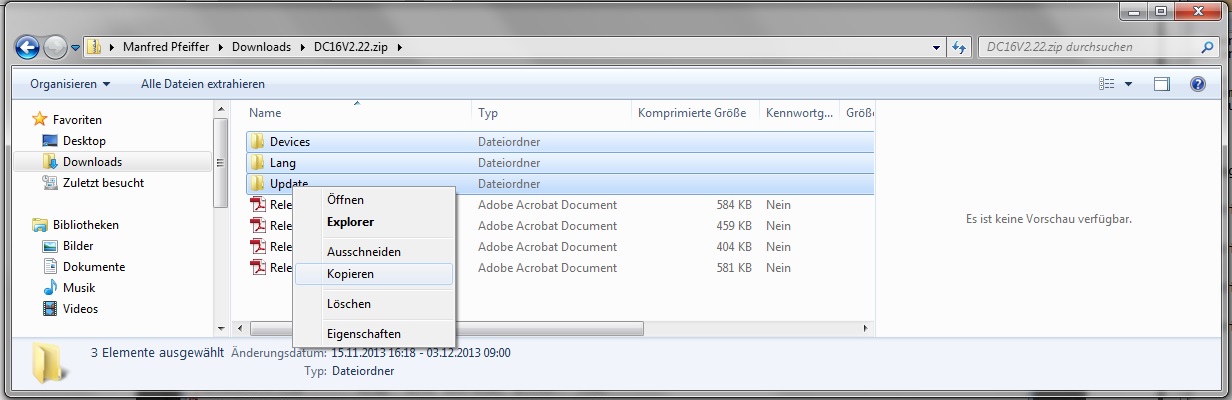Open the view options dropdown arrow
The width and height of the screenshot is (1232, 400).
pos(1129,84)
